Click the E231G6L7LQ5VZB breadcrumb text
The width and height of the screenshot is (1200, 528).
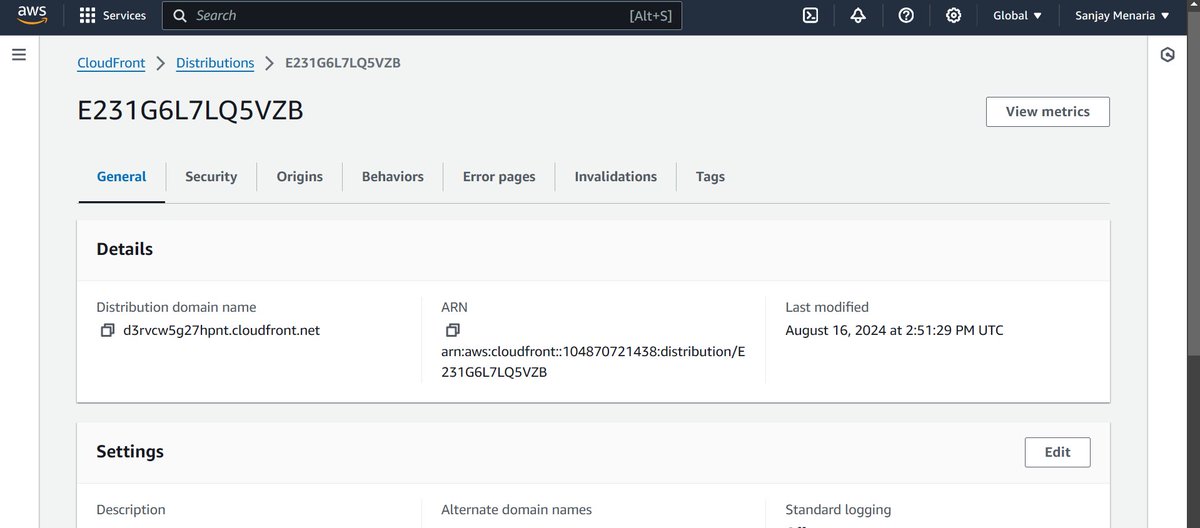(343, 63)
